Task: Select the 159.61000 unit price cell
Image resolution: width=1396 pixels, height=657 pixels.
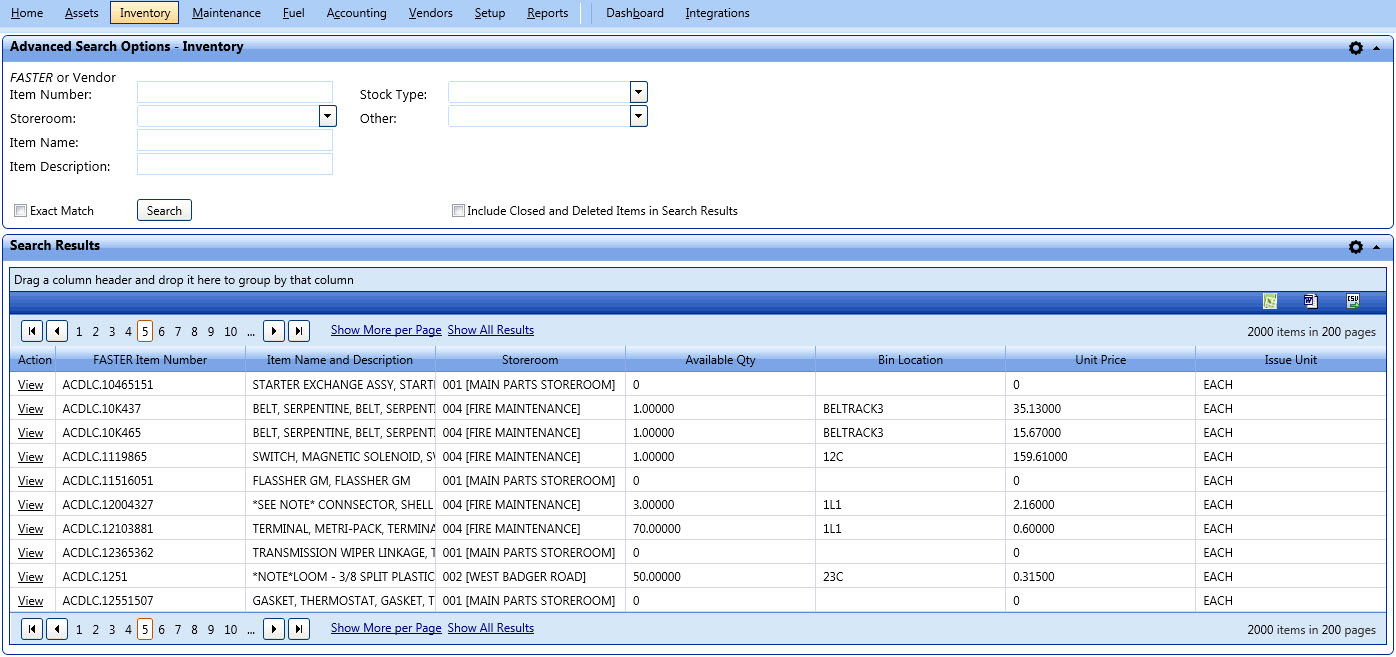Action: click(1100, 457)
